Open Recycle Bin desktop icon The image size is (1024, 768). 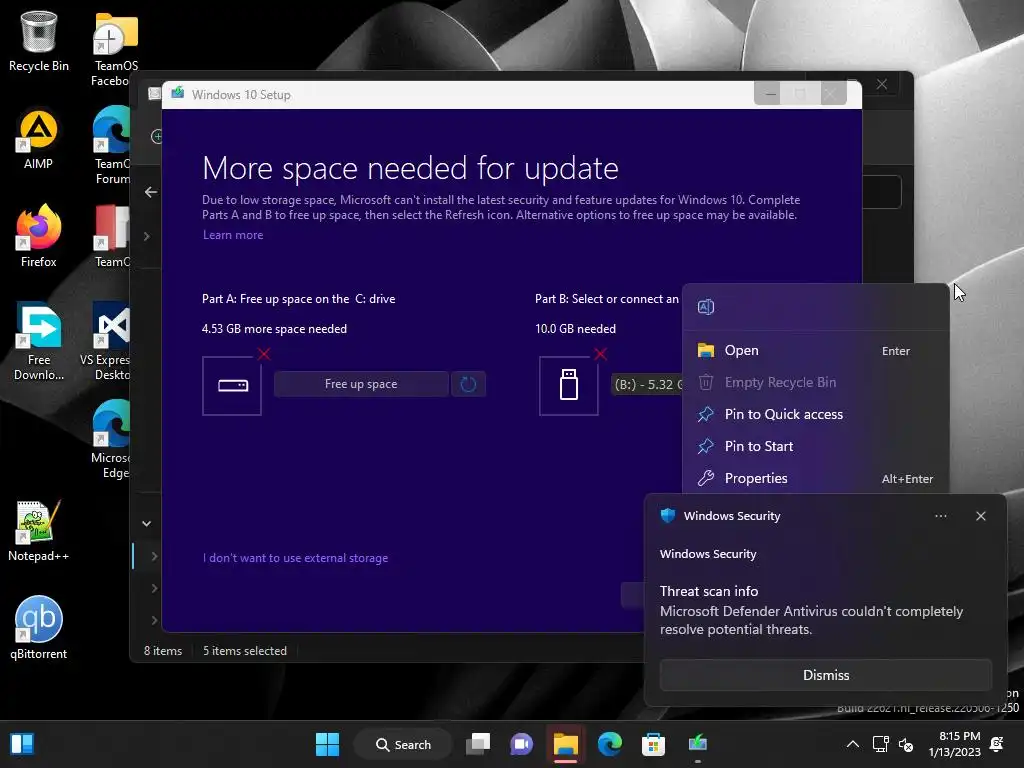pyautogui.click(x=39, y=40)
